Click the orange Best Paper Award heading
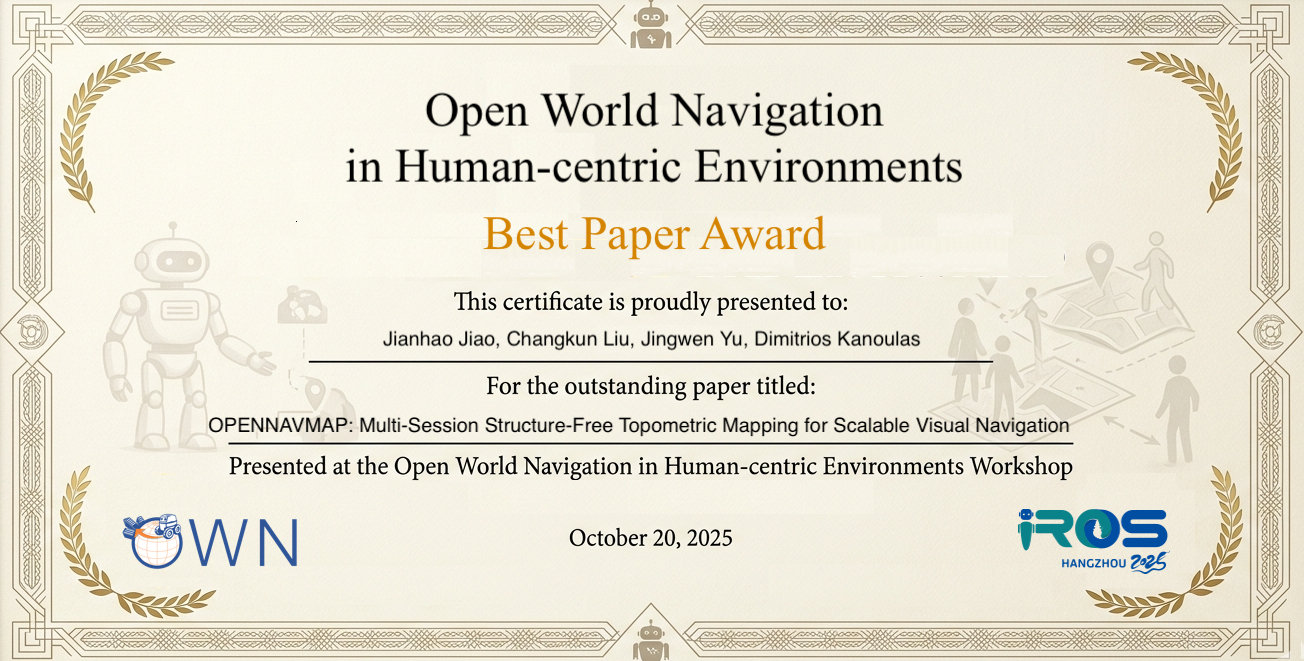Viewport: 1304px width, 661px height. click(654, 234)
